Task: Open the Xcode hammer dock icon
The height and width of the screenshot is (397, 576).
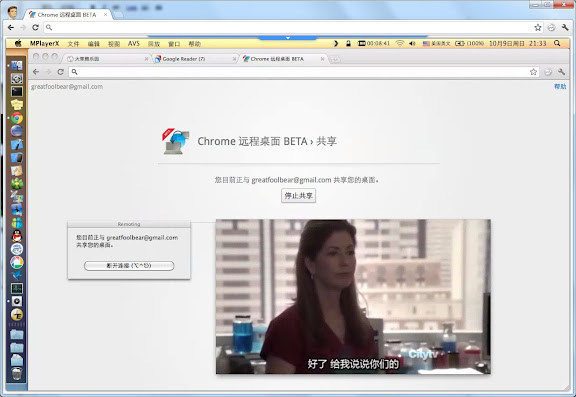Action: coord(17,144)
